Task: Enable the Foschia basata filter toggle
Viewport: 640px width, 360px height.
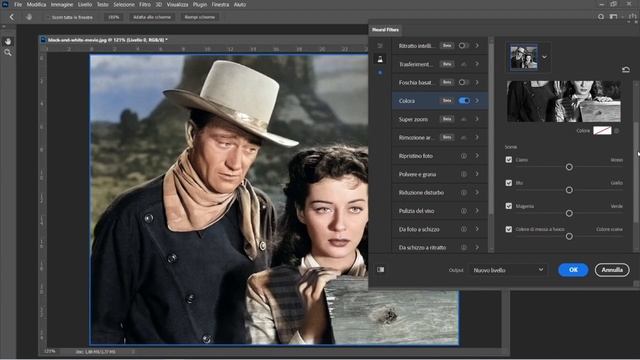Action: 463,82
